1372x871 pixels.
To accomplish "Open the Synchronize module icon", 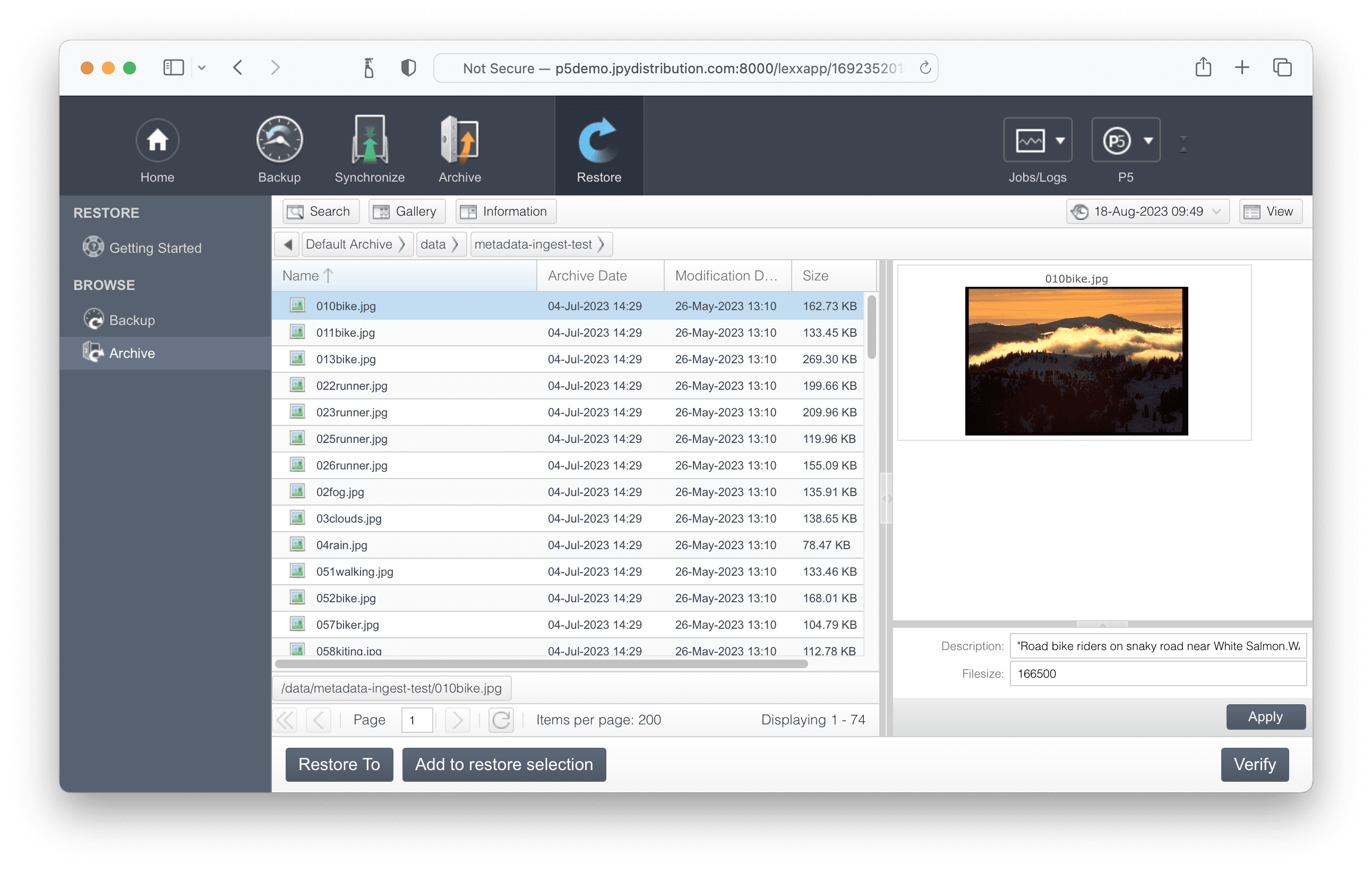I will click(x=369, y=140).
